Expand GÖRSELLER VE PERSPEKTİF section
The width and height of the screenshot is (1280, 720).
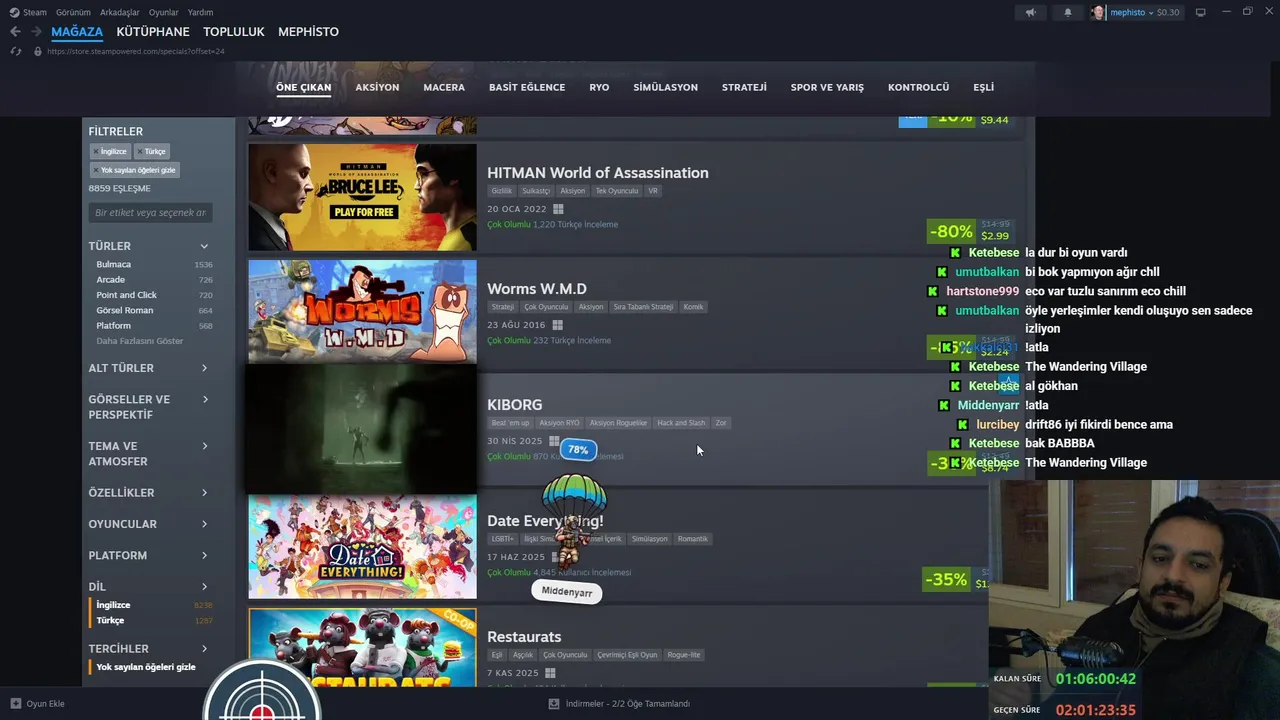click(149, 407)
